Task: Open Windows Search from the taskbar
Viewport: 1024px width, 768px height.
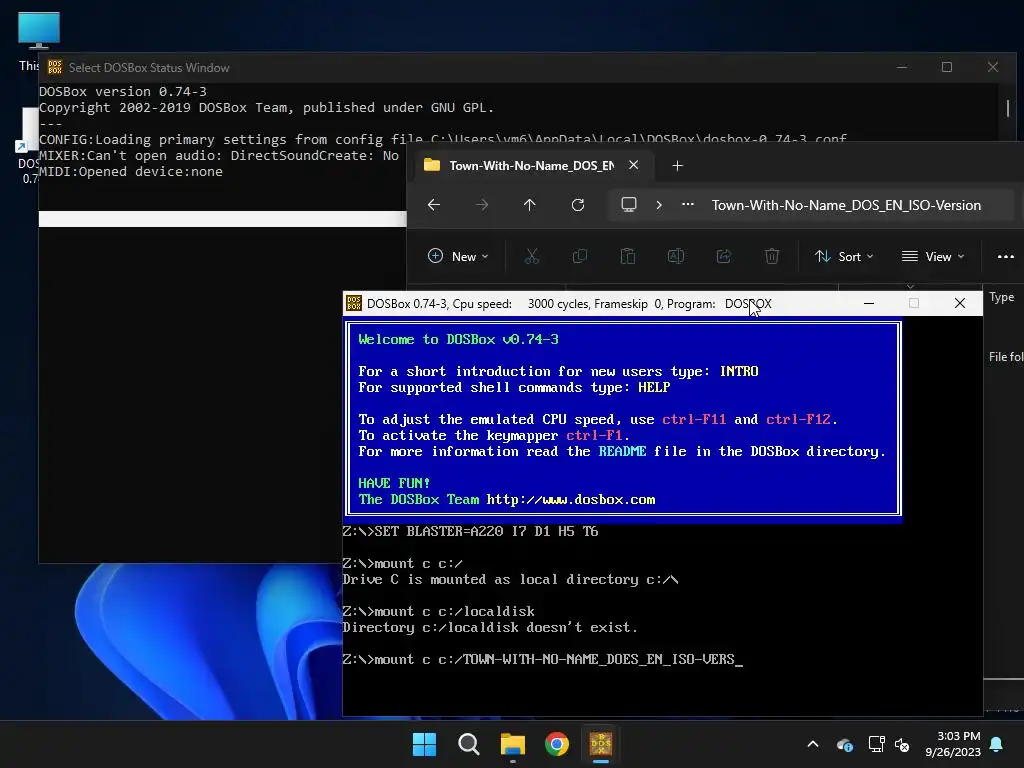Action: point(469,744)
